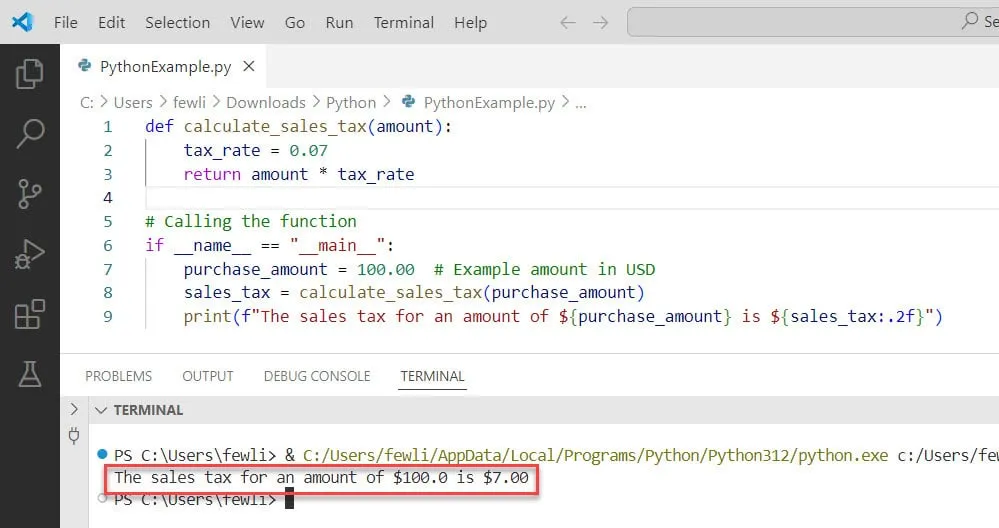
Task: Open the Explorer view in activity bar
Action: click(30, 74)
